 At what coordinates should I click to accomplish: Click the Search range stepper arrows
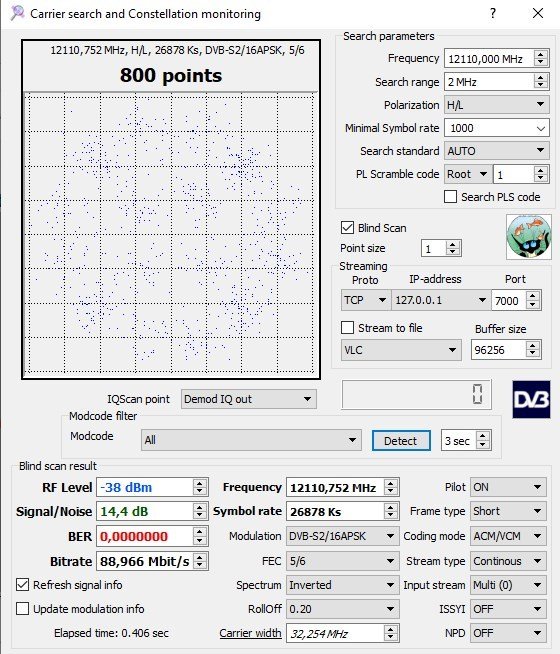[541, 82]
